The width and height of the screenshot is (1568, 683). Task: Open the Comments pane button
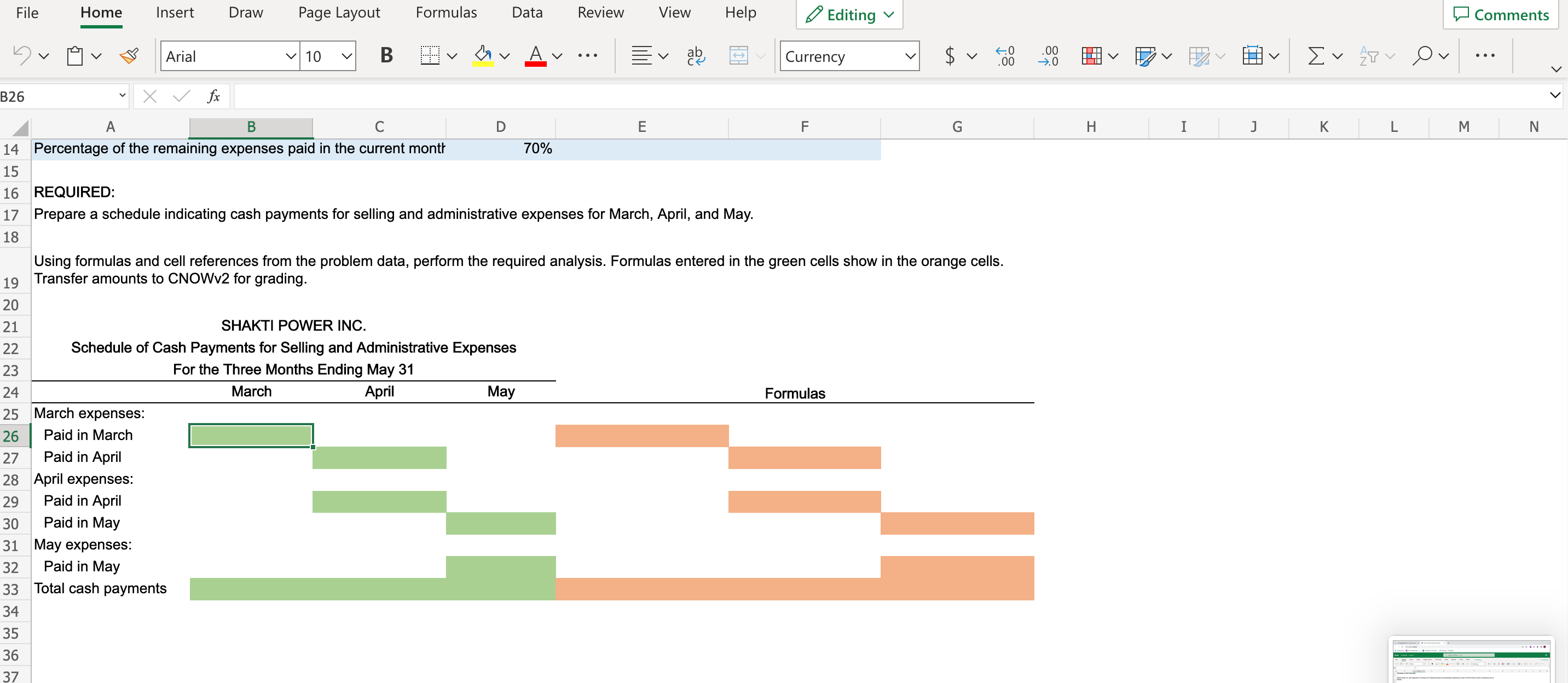[1501, 15]
